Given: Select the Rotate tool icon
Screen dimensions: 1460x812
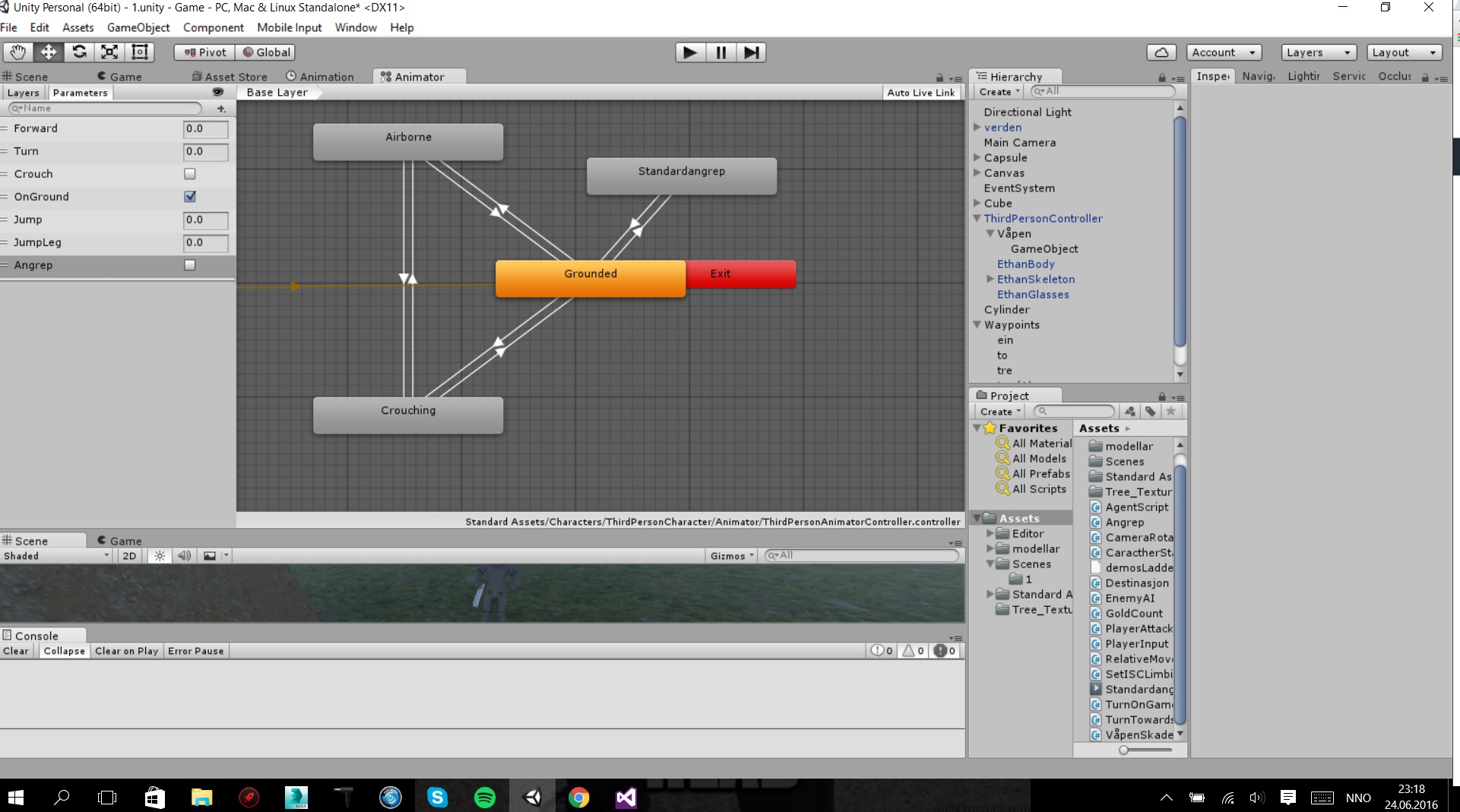Looking at the screenshot, I should click(x=79, y=52).
